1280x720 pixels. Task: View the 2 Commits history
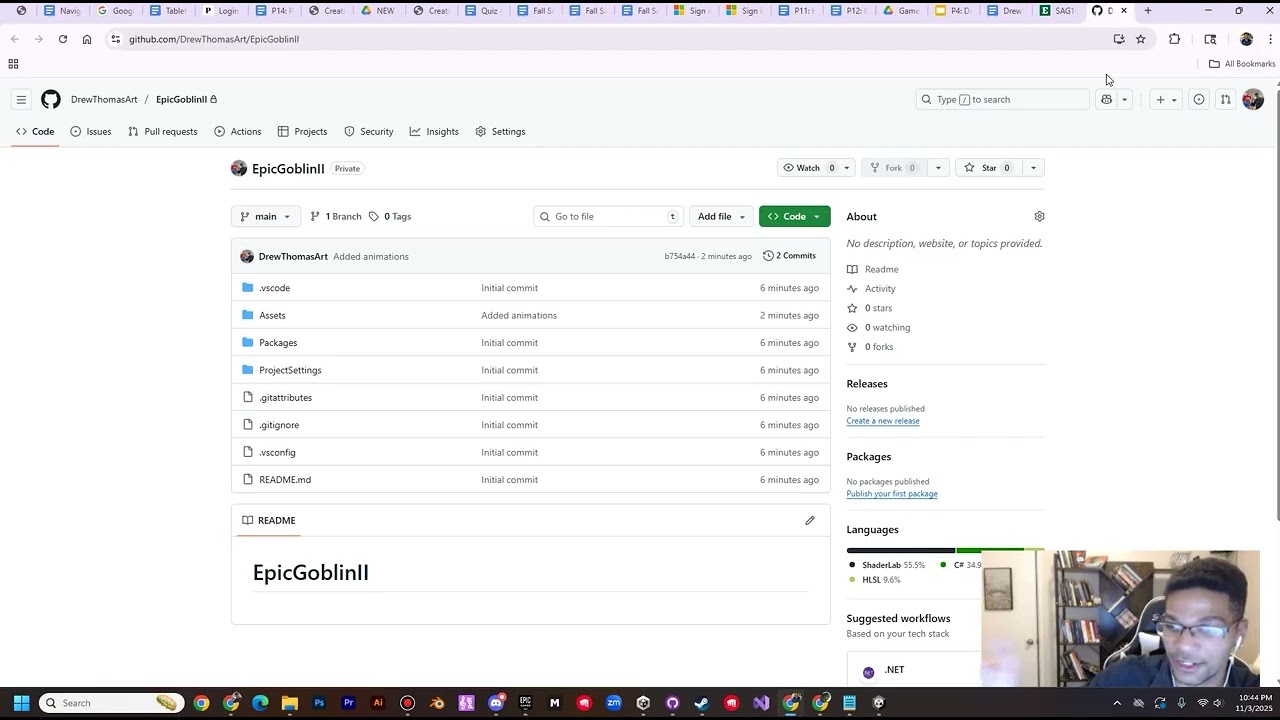click(x=789, y=256)
